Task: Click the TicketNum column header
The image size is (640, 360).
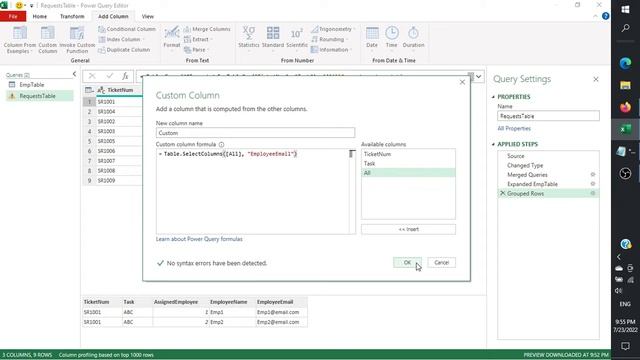Action: click(x=119, y=90)
